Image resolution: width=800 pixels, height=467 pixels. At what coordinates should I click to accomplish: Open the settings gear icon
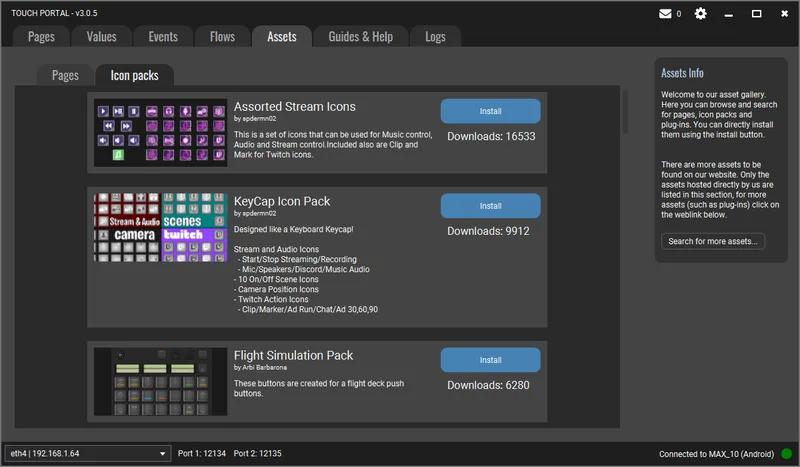(700, 14)
